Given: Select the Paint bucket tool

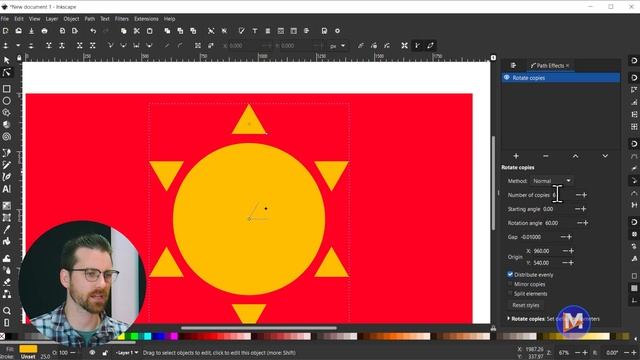Looking at the screenshot, I should click(7, 242).
